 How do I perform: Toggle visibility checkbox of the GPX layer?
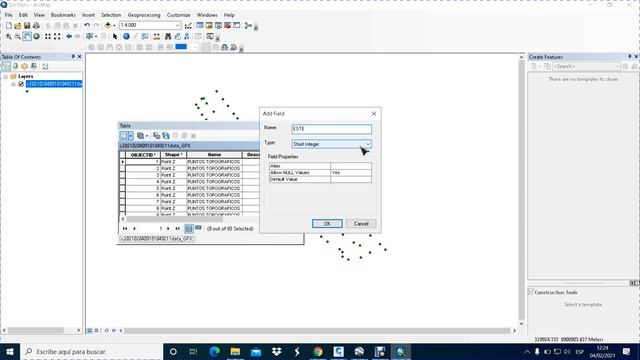(21, 84)
